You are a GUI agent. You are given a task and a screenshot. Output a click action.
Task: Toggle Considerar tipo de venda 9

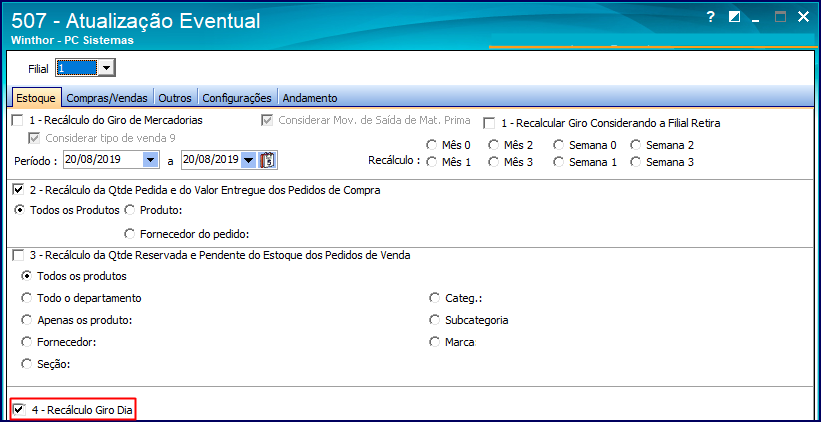click(35, 139)
